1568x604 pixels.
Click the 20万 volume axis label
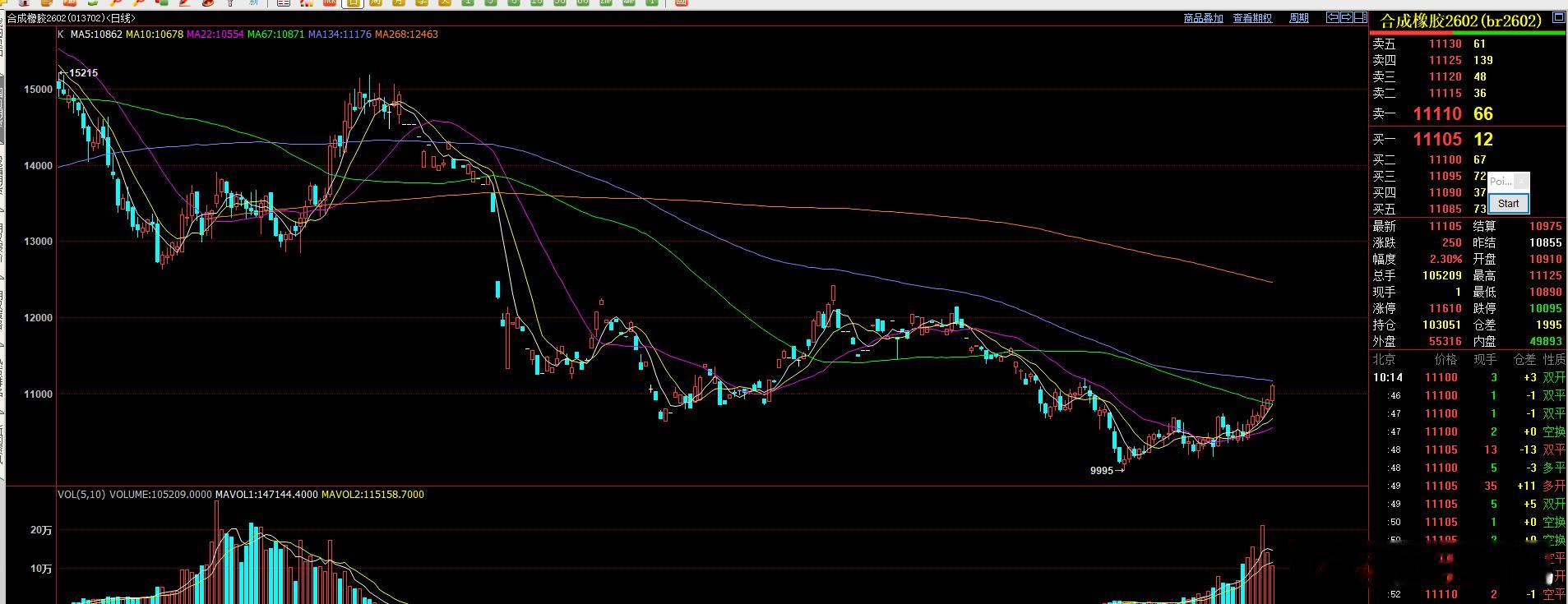(x=41, y=531)
